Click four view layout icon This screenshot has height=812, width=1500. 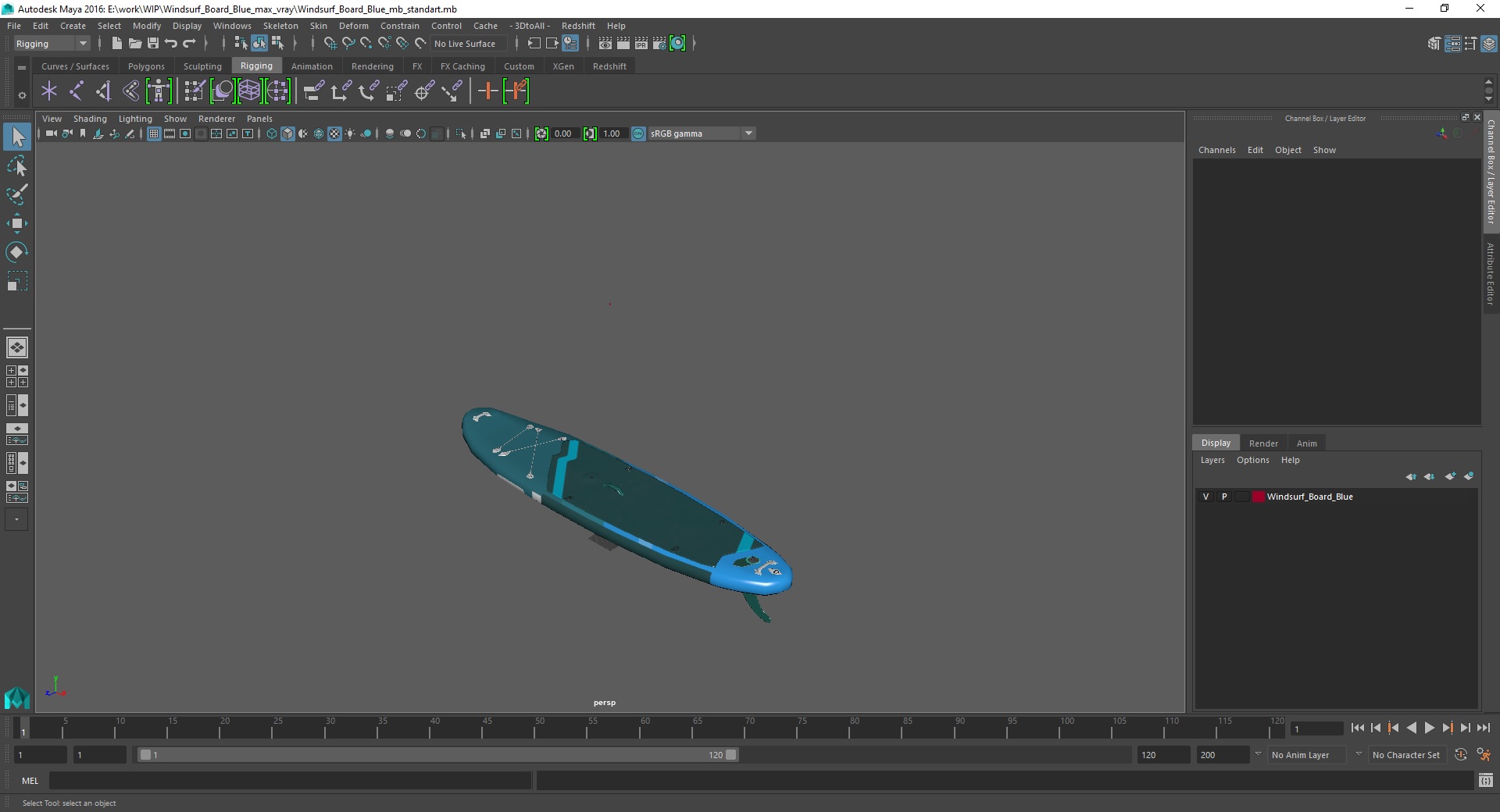point(16,376)
